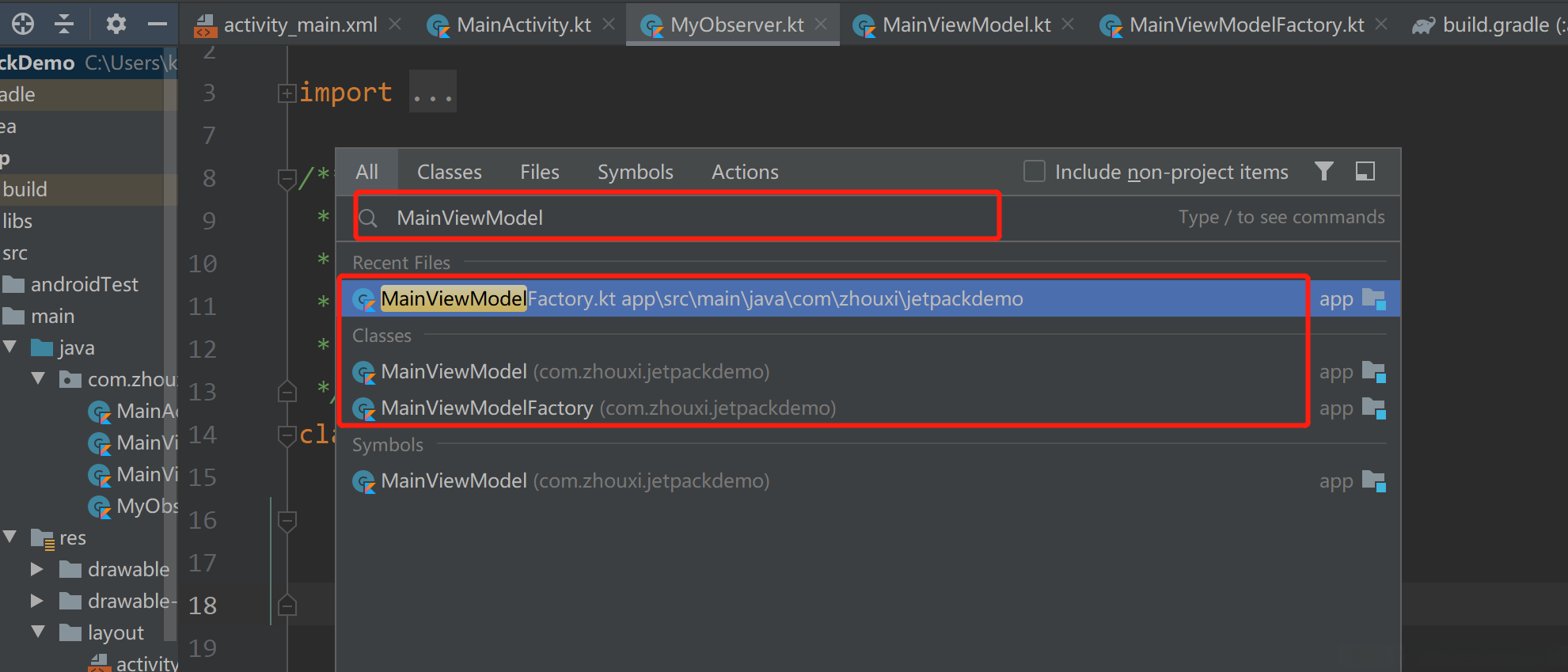Click the main folder icon
1568x672 pixels.
tap(13, 316)
